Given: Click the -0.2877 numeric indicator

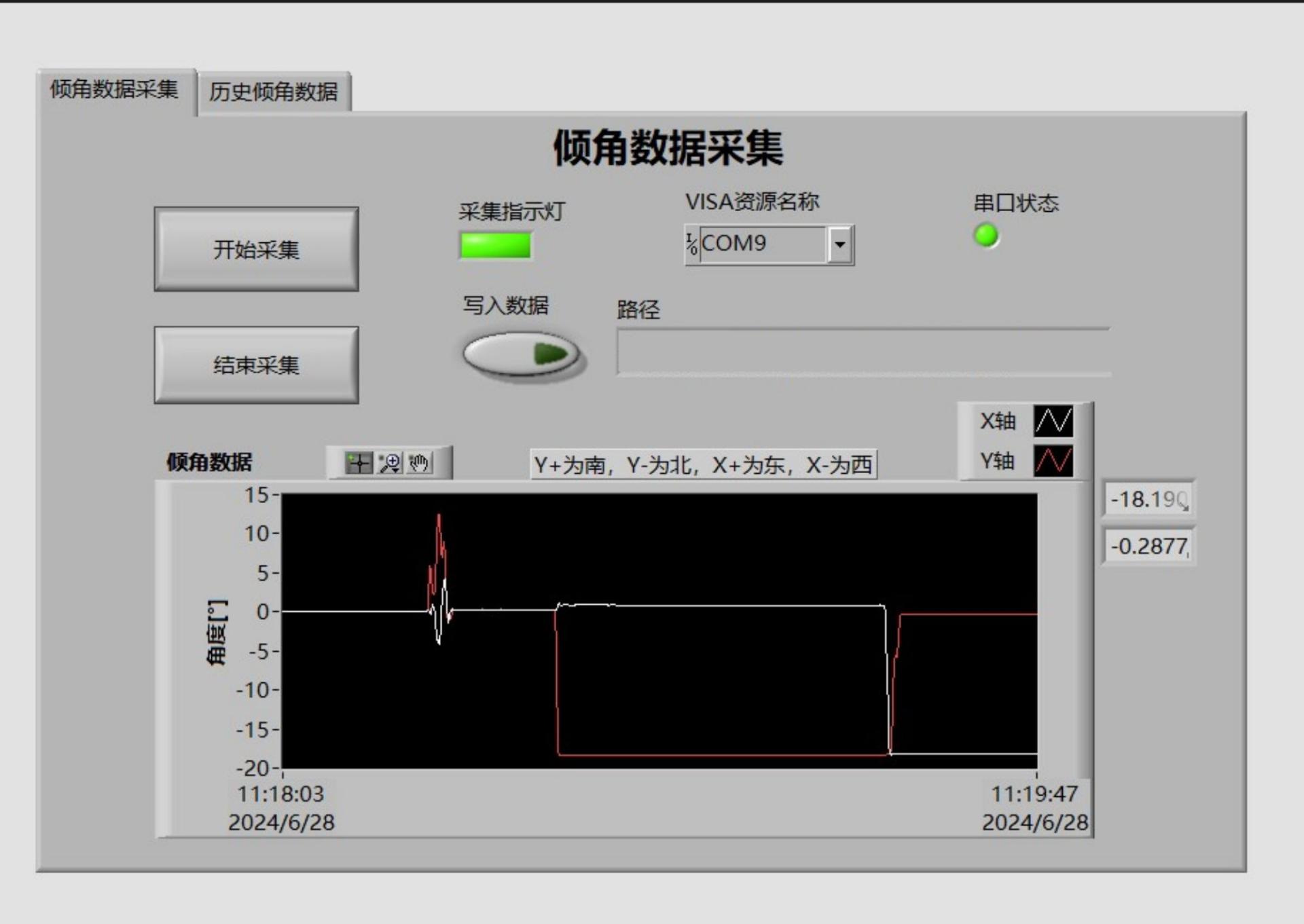Looking at the screenshot, I should tap(1148, 546).
